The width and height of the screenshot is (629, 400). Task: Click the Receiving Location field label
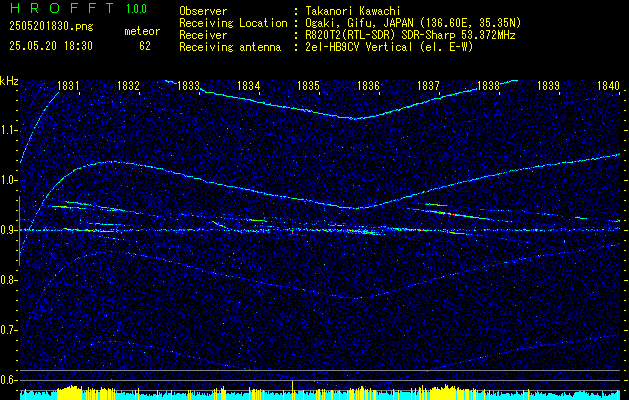tap(233, 23)
